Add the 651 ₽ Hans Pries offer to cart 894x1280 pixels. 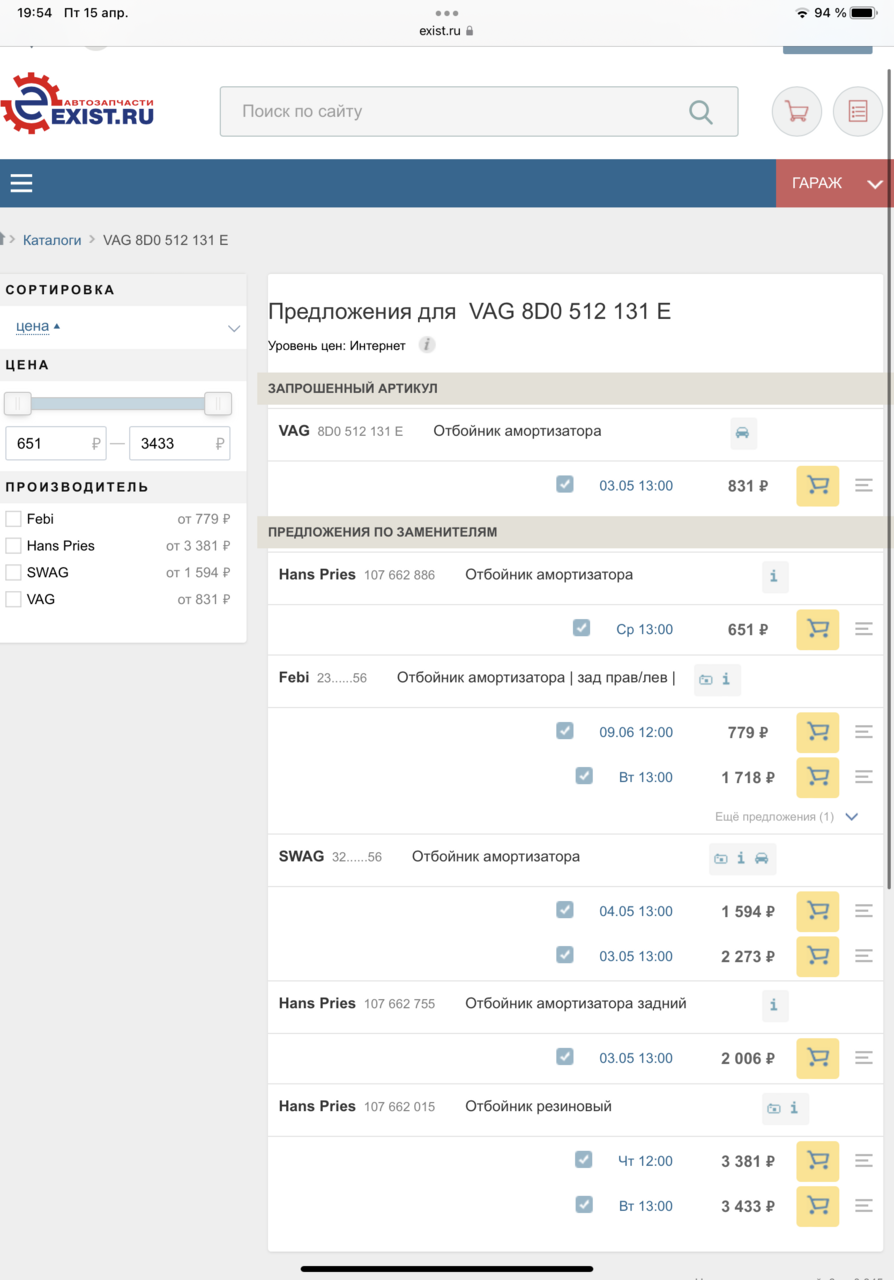pyautogui.click(x=818, y=629)
